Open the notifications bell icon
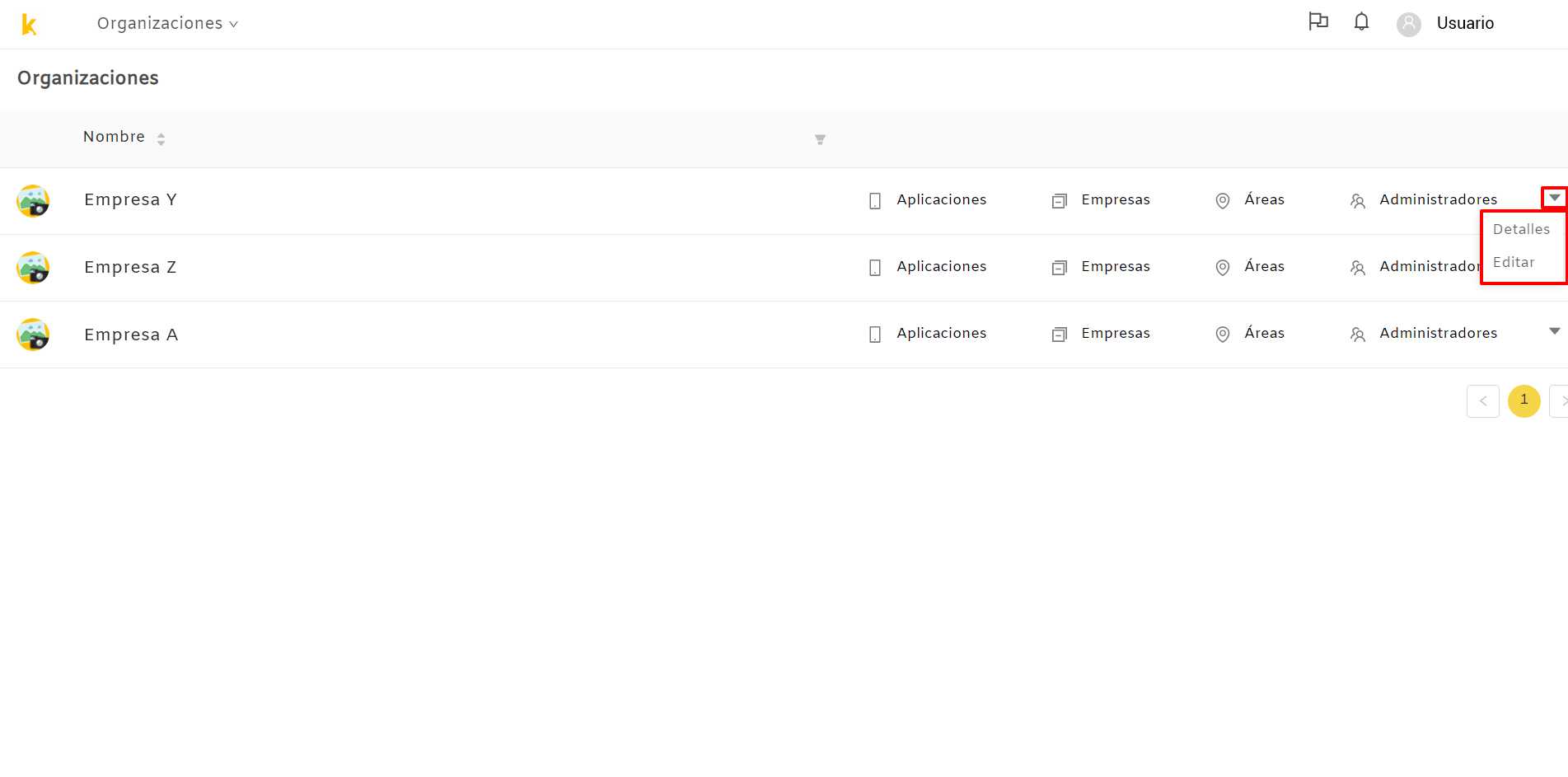 [x=1361, y=21]
